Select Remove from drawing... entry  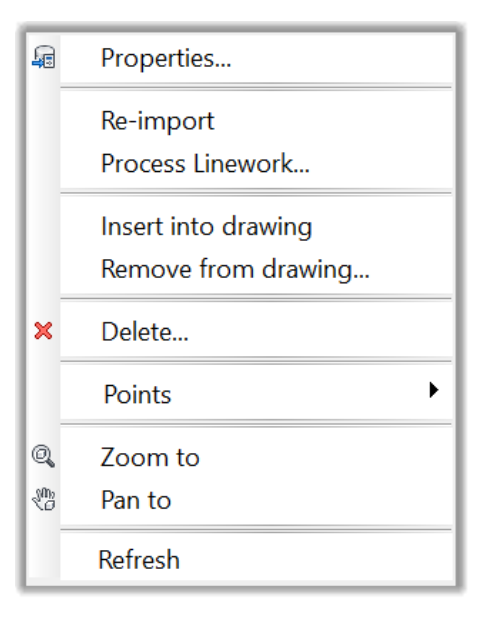(x=235, y=269)
